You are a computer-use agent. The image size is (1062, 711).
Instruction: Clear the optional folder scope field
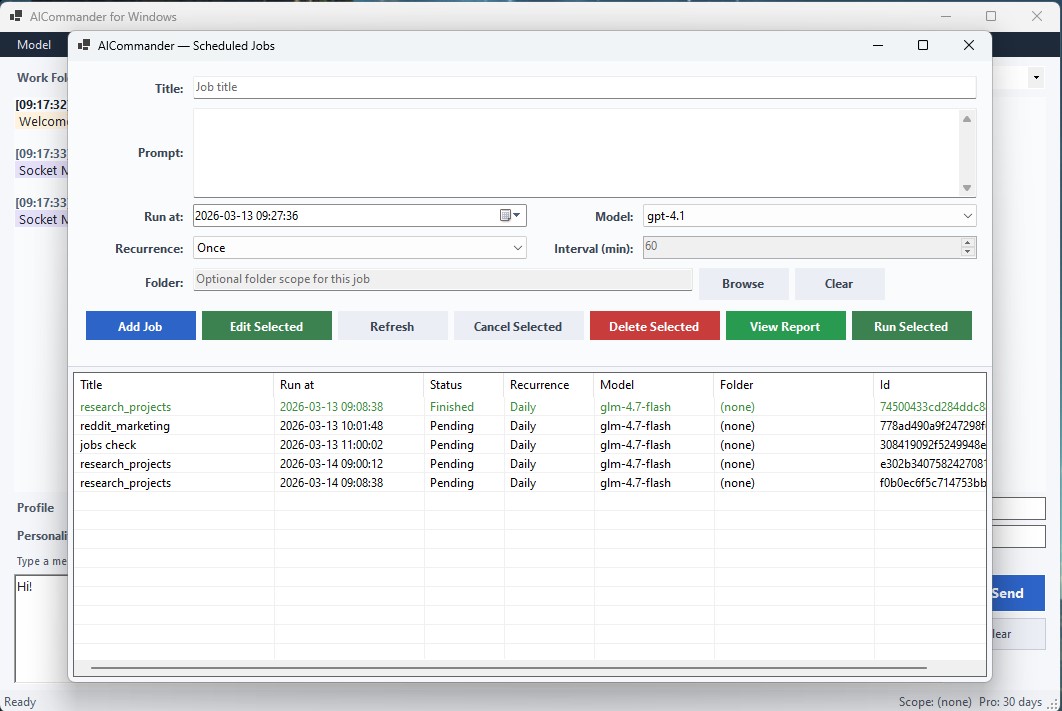839,283
